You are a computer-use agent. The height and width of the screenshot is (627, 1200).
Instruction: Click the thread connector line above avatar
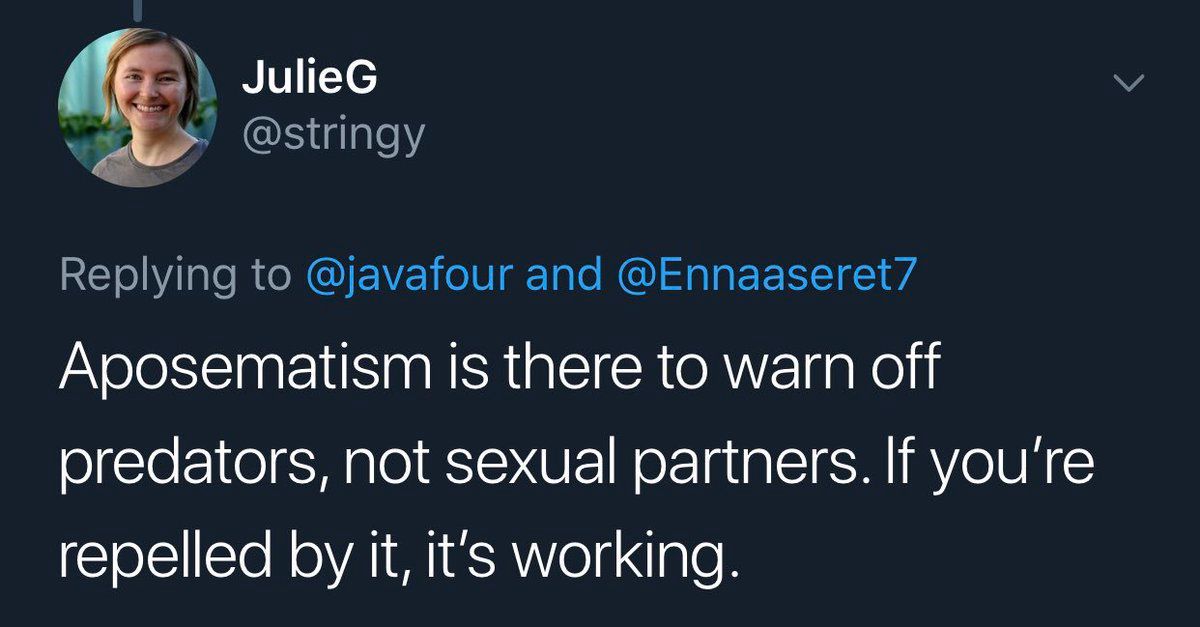pos(137,8)
